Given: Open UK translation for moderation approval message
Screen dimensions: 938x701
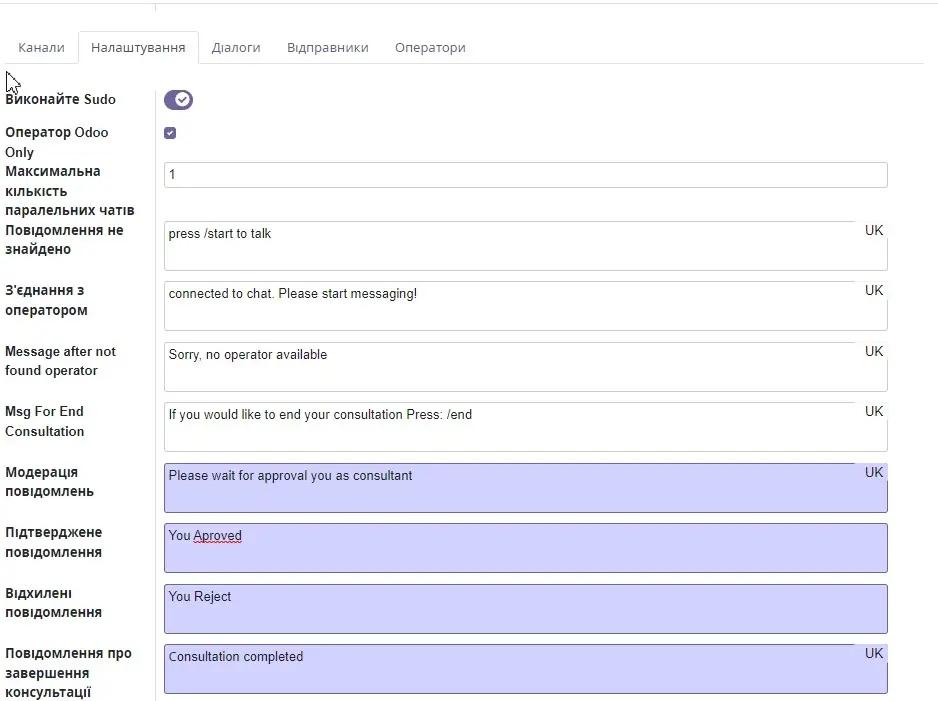Looking at the screenshot, I should click(x=872, y=472).
